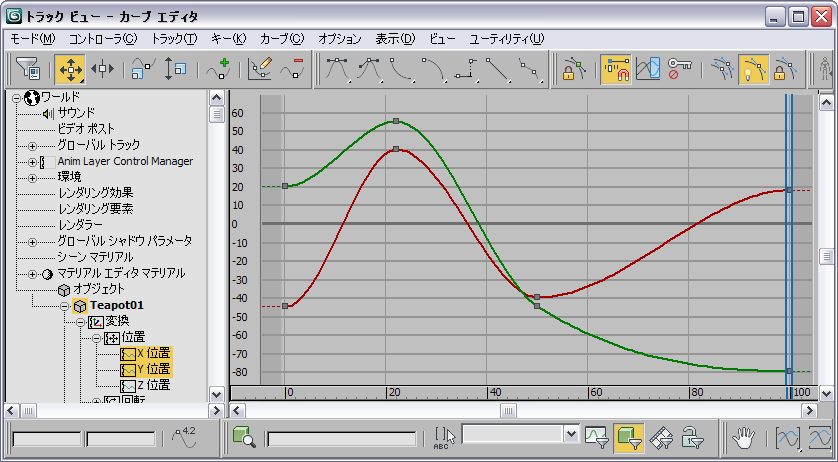The width and height of the screenshot is (838, 462).
Task: Toggle Filter Unlocked Attributes button
Action: pos(693,437)
